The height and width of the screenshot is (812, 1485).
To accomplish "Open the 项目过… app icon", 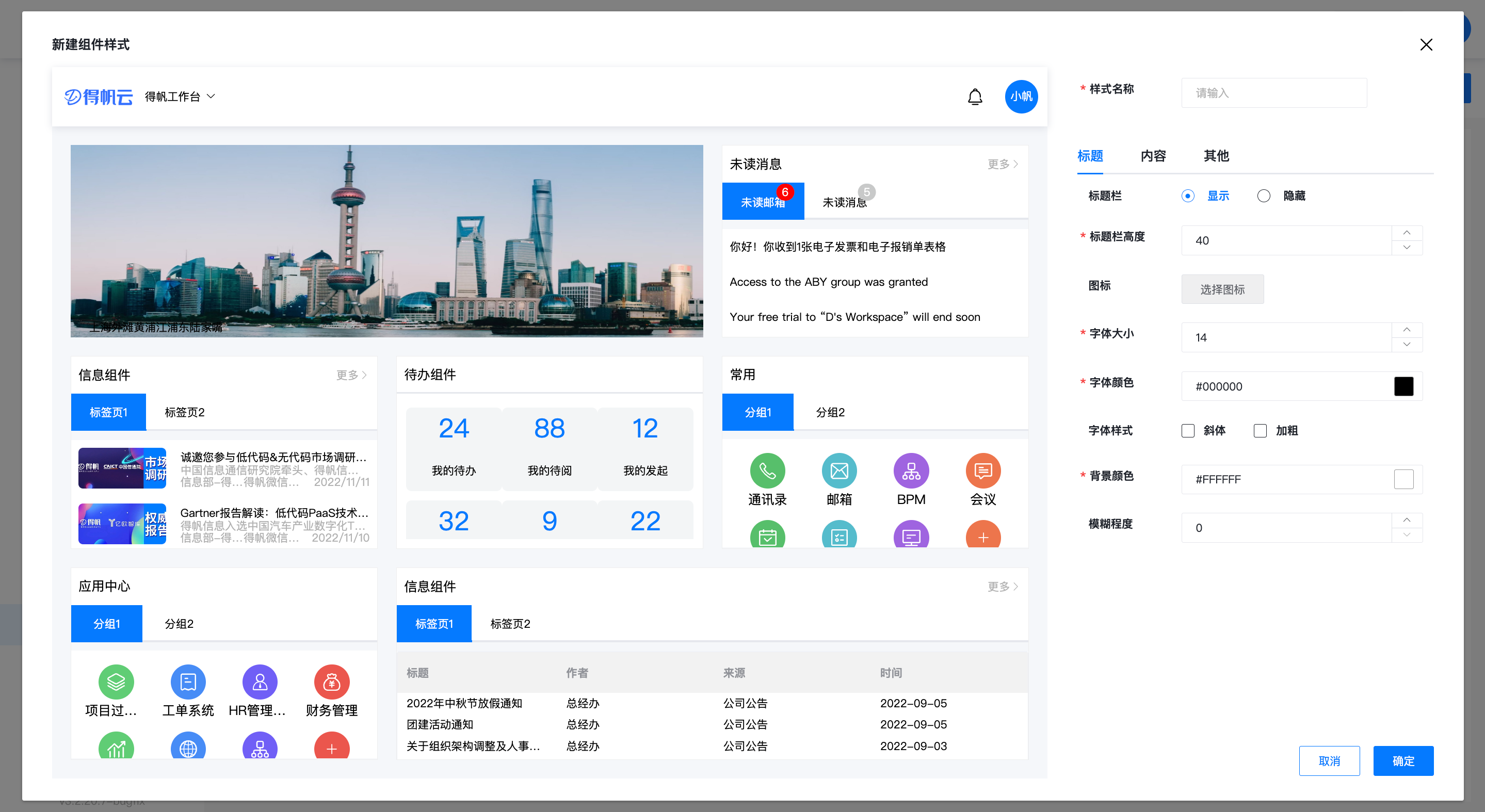I will tap(116, 682).
